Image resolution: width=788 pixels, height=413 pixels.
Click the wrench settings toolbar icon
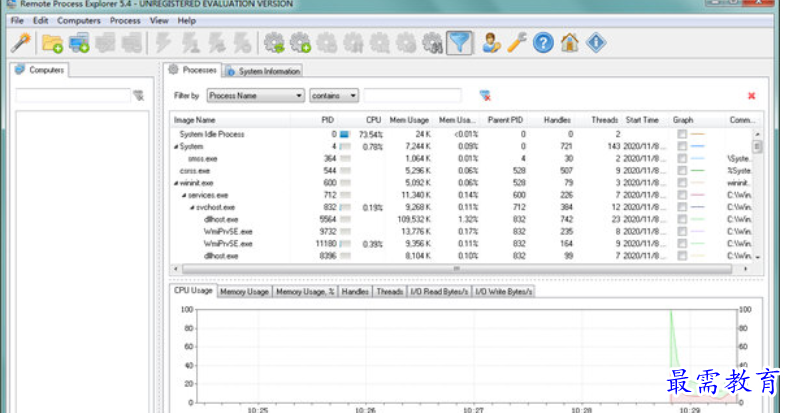(517, 42)
